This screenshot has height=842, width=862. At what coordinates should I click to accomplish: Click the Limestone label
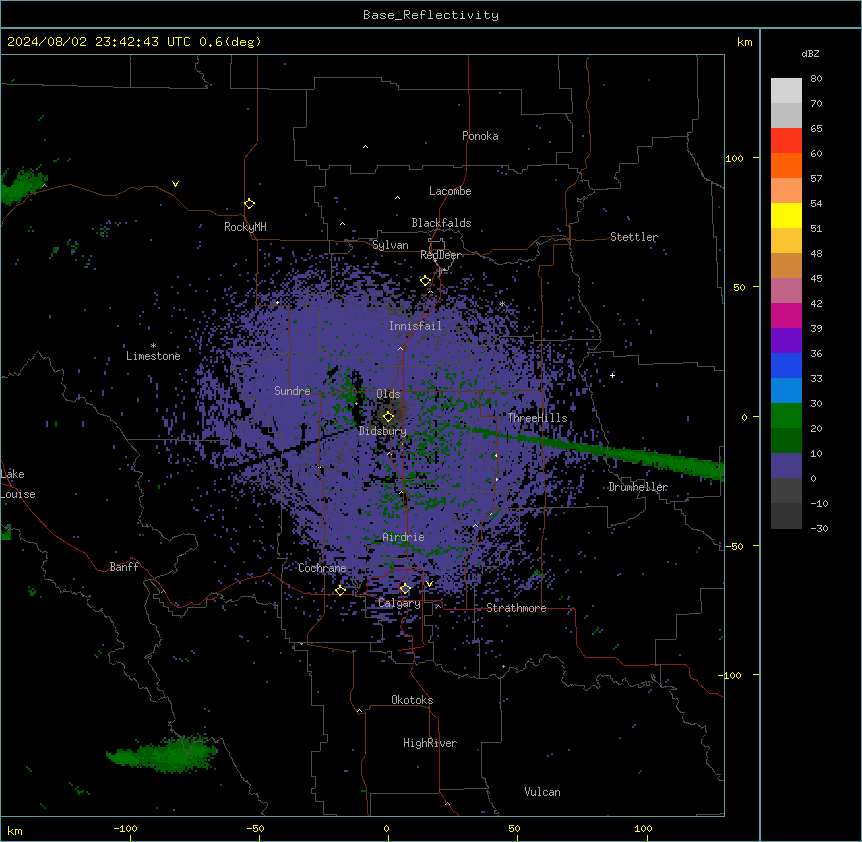point(153,356)
